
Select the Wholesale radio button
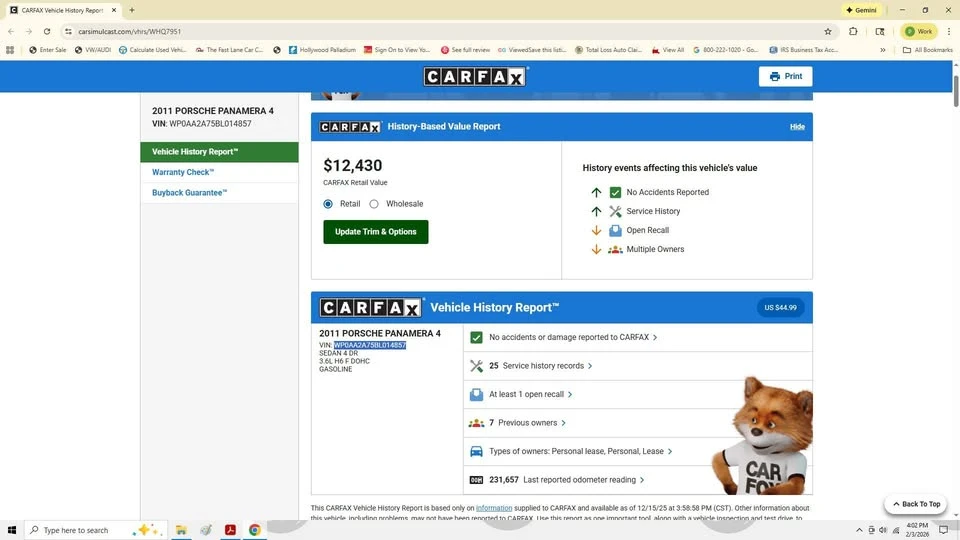(x=374, y=204)
